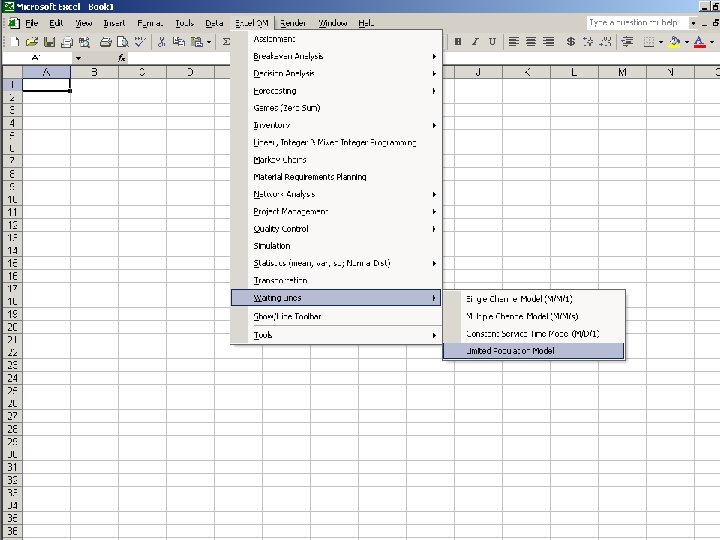
Task: Open the Font Color dropdown arrow
Action: (712, 42)
